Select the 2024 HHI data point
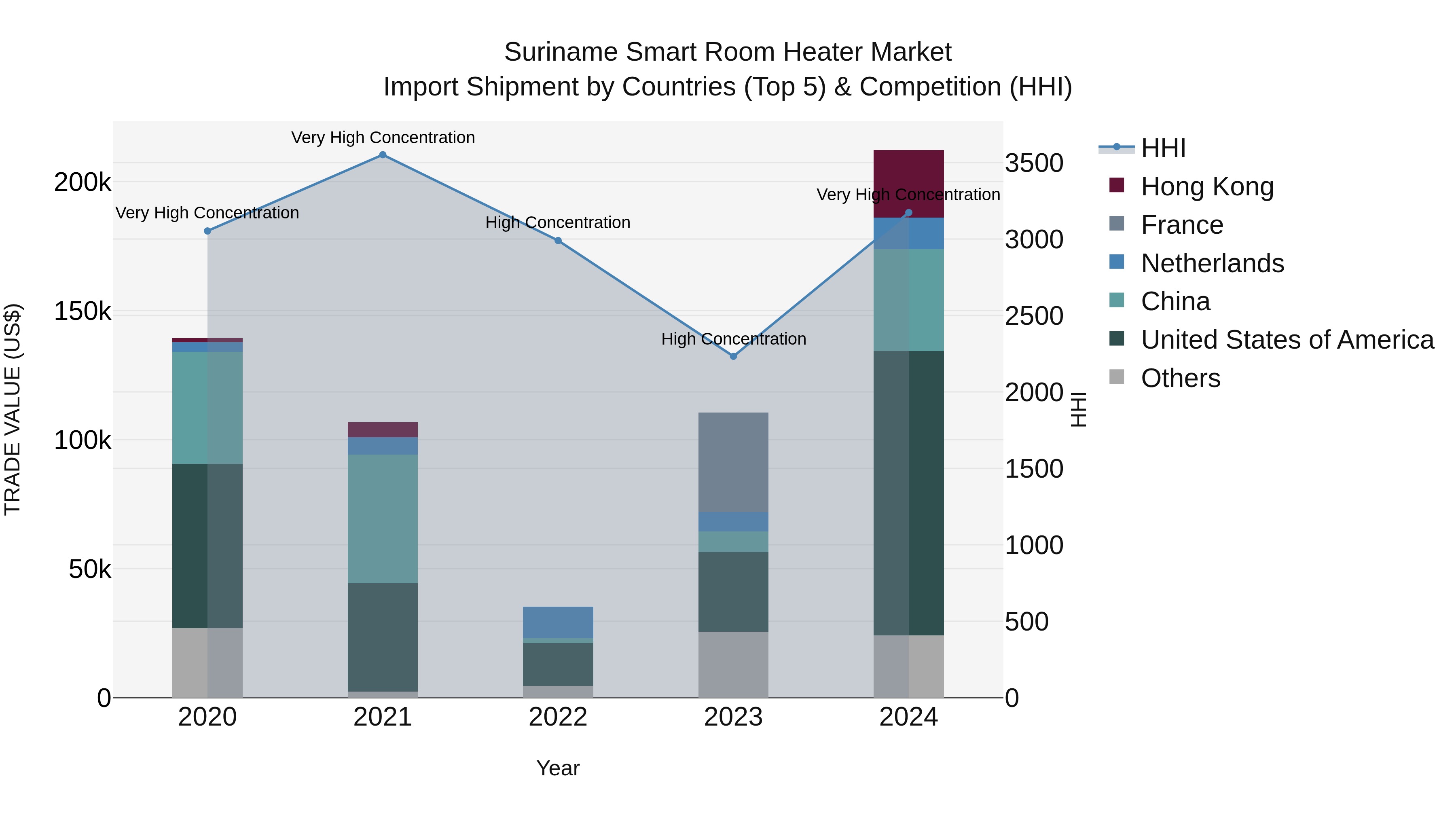Viewport: 1456px width, 819px height. pos(909,213)
